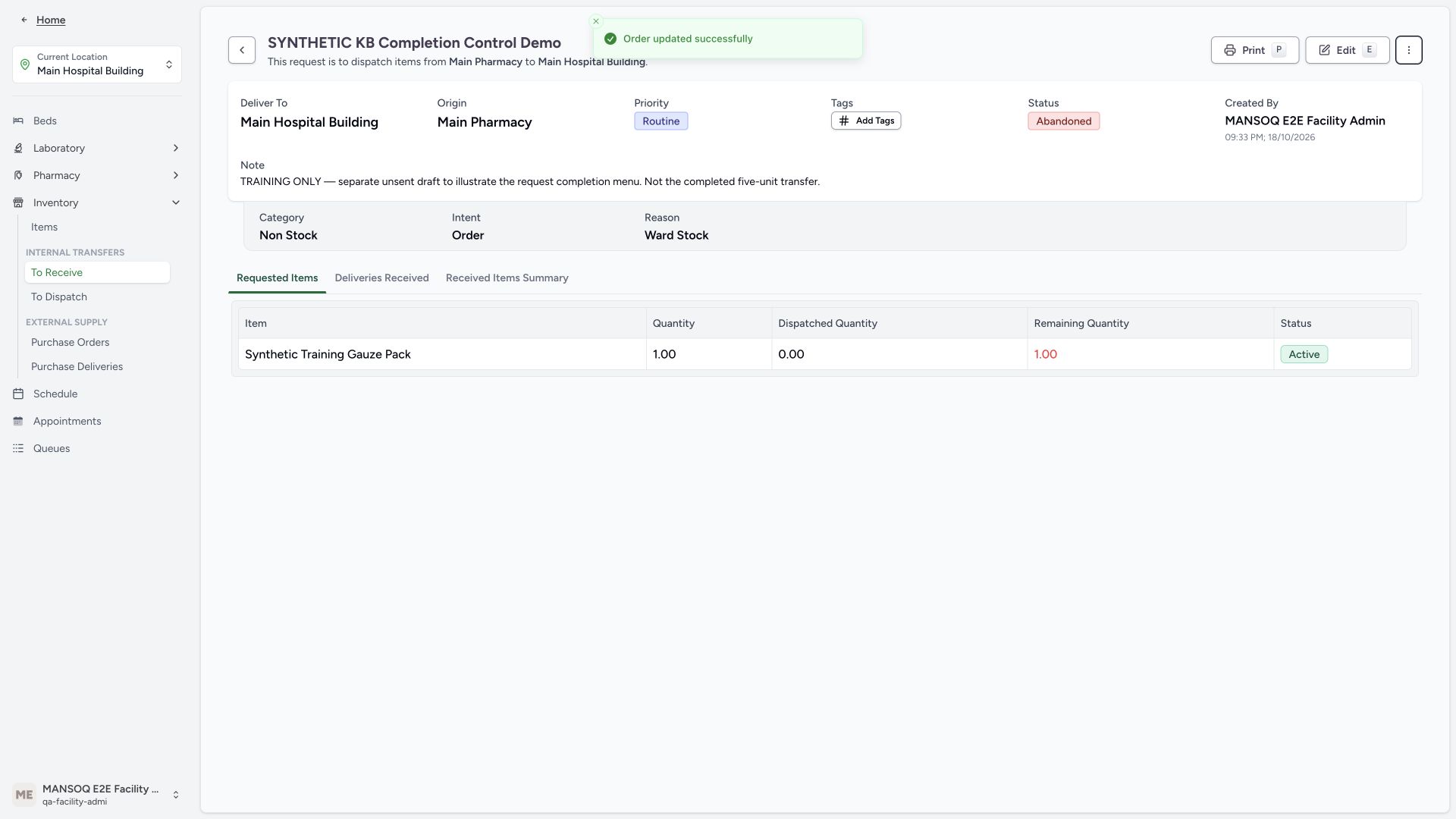1456x819 pixels.
Task: Click the Pharmacy pill icon
Action: click(x=18, y=175)
